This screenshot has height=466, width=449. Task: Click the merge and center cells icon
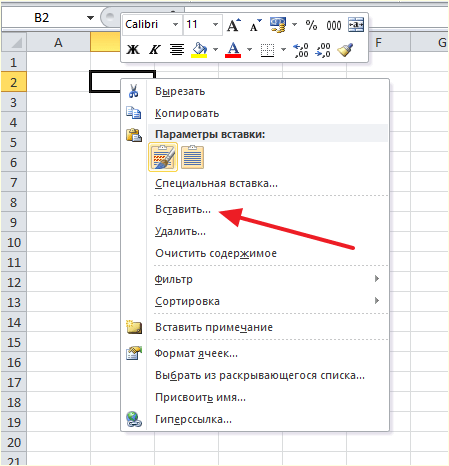[x=356, y=25]
